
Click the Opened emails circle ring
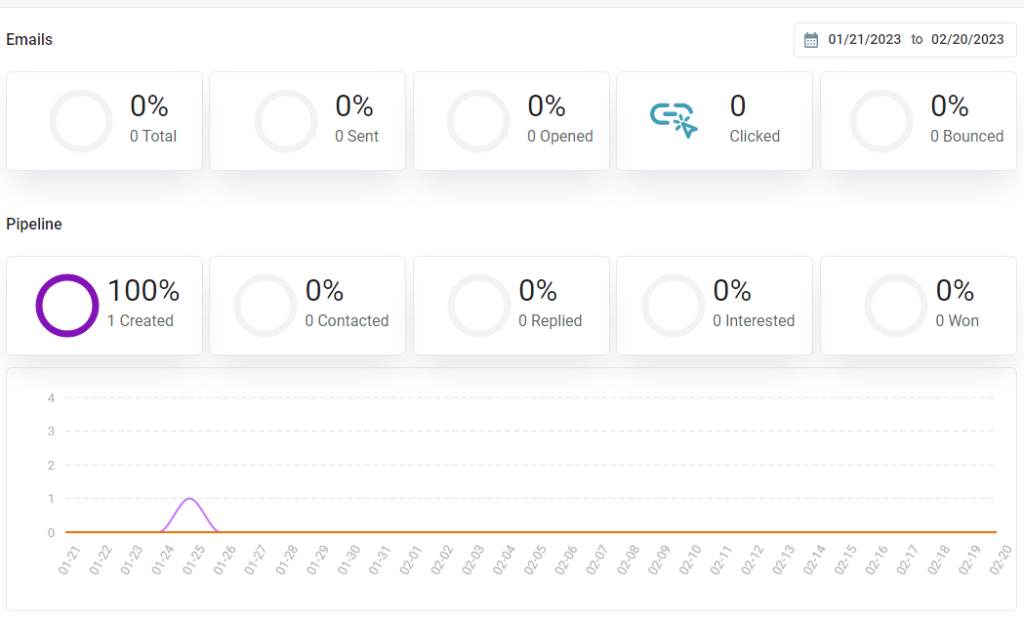point(478,121)
